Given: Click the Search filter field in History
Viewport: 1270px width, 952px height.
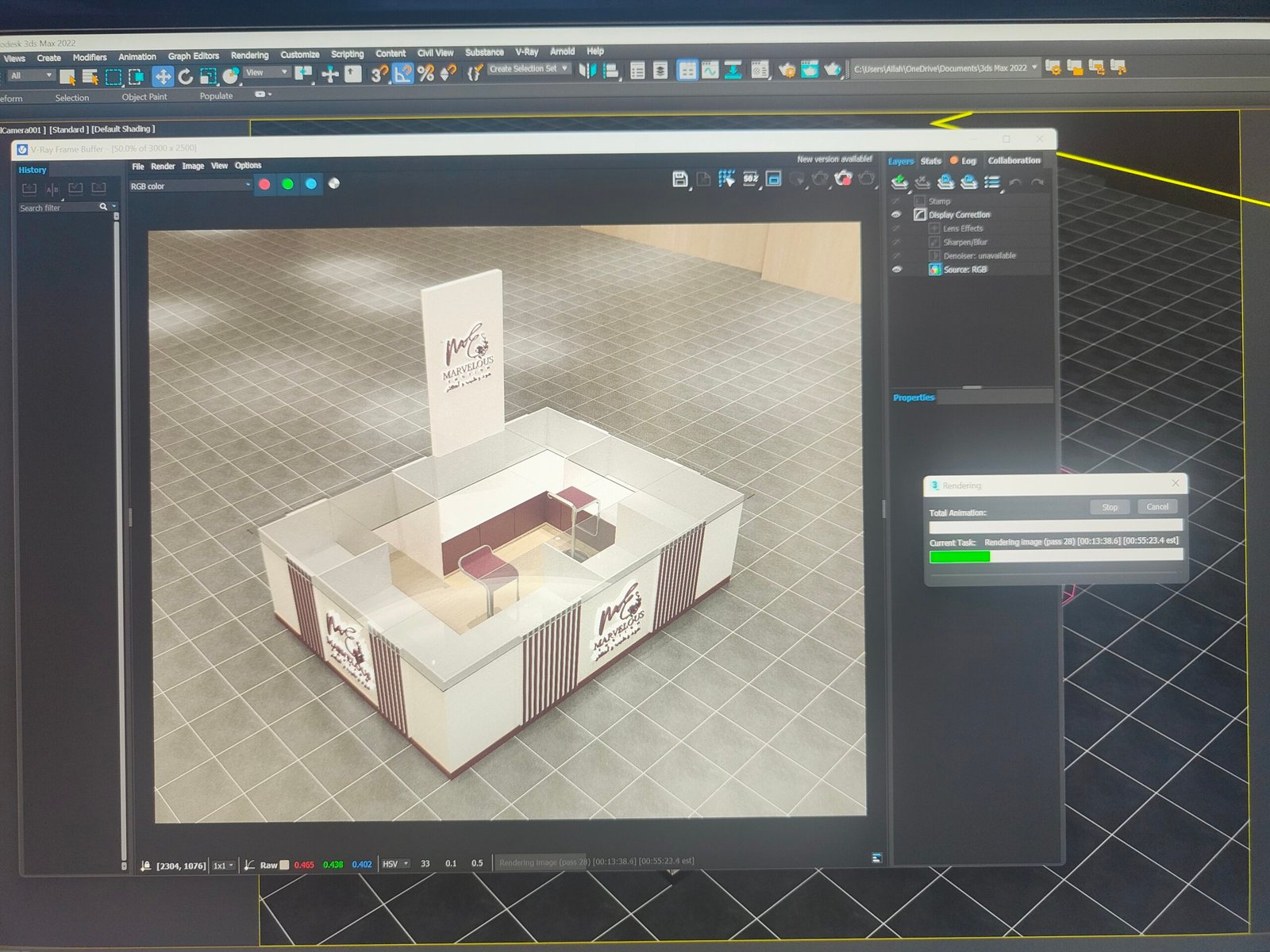Looking at the screenshot, I should click(x=60, y=208).
